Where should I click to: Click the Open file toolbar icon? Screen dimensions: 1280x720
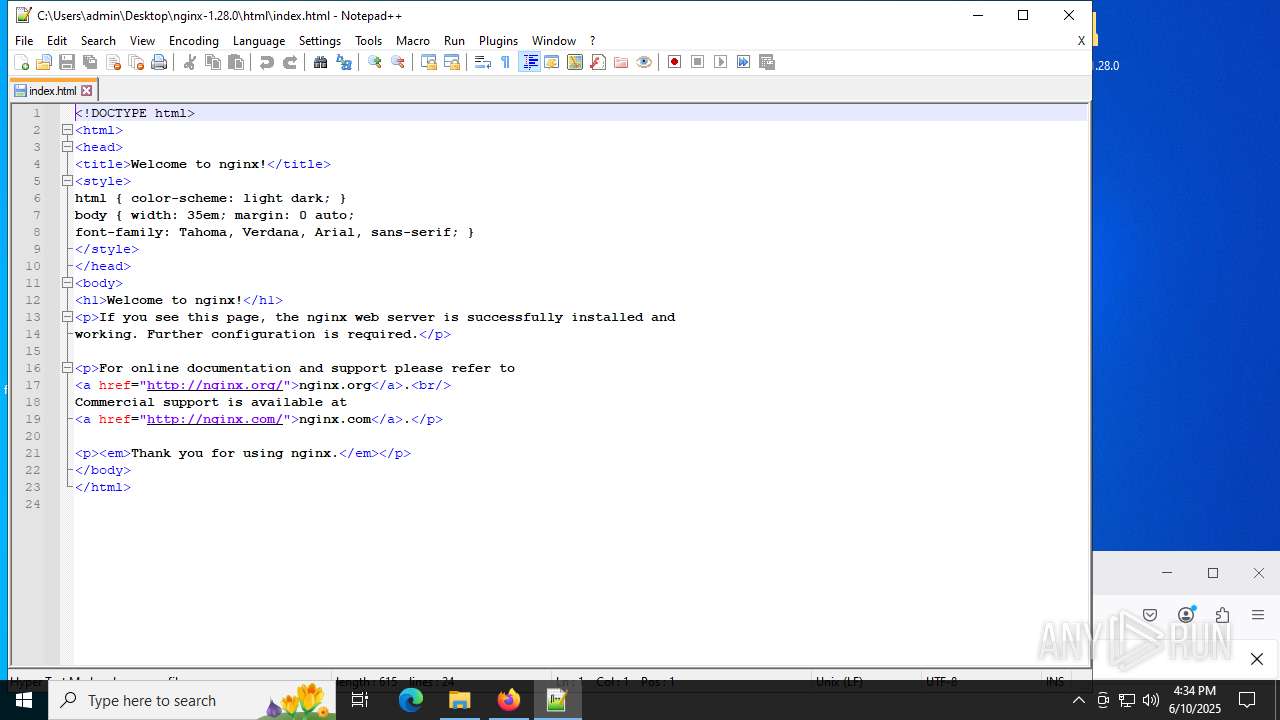click(43, 62)
